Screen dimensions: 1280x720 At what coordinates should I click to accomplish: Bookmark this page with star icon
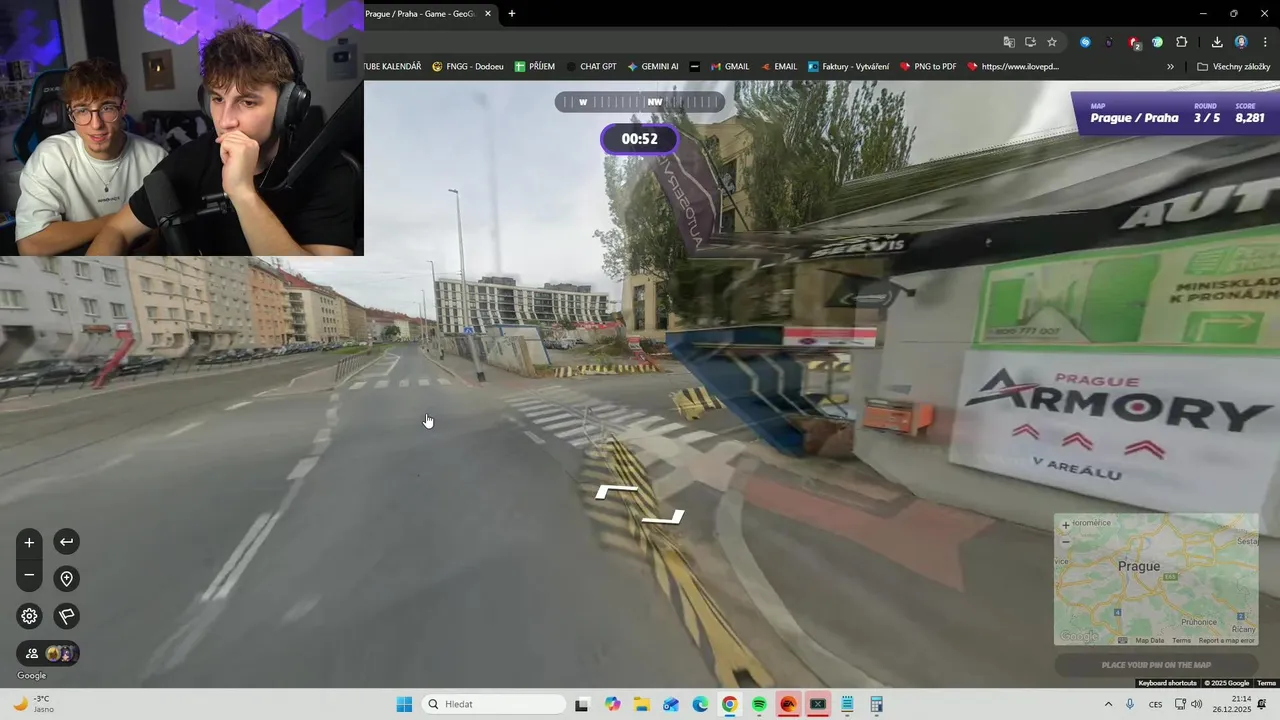click(1052, 42)
